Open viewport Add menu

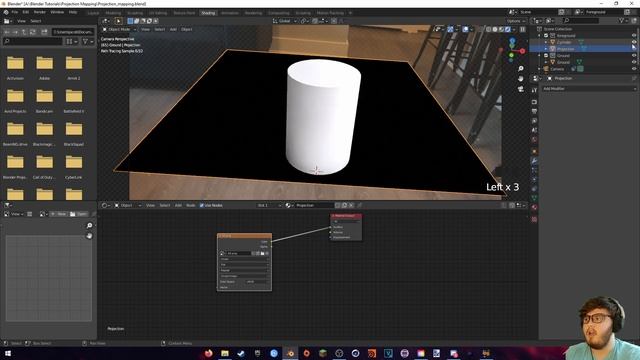[173, 29]
